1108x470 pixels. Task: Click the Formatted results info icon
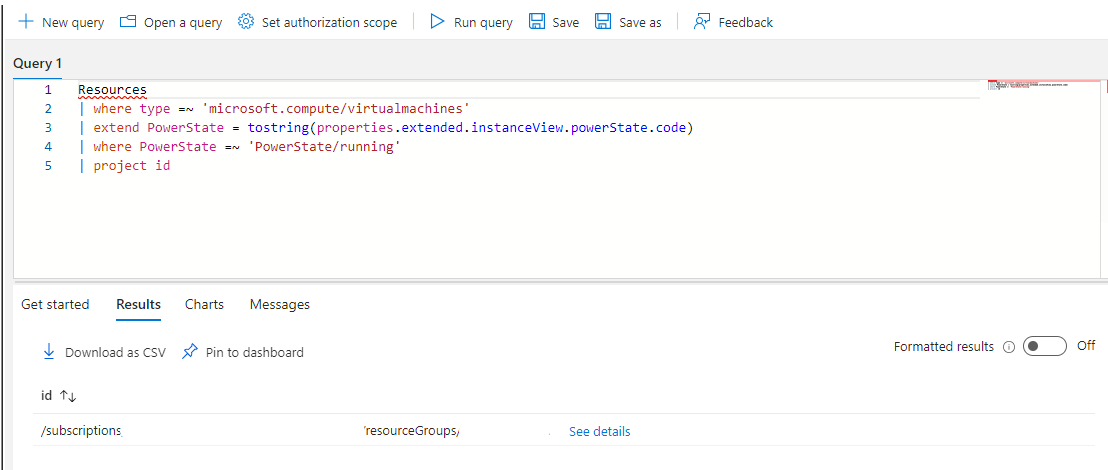point(1008,347)
